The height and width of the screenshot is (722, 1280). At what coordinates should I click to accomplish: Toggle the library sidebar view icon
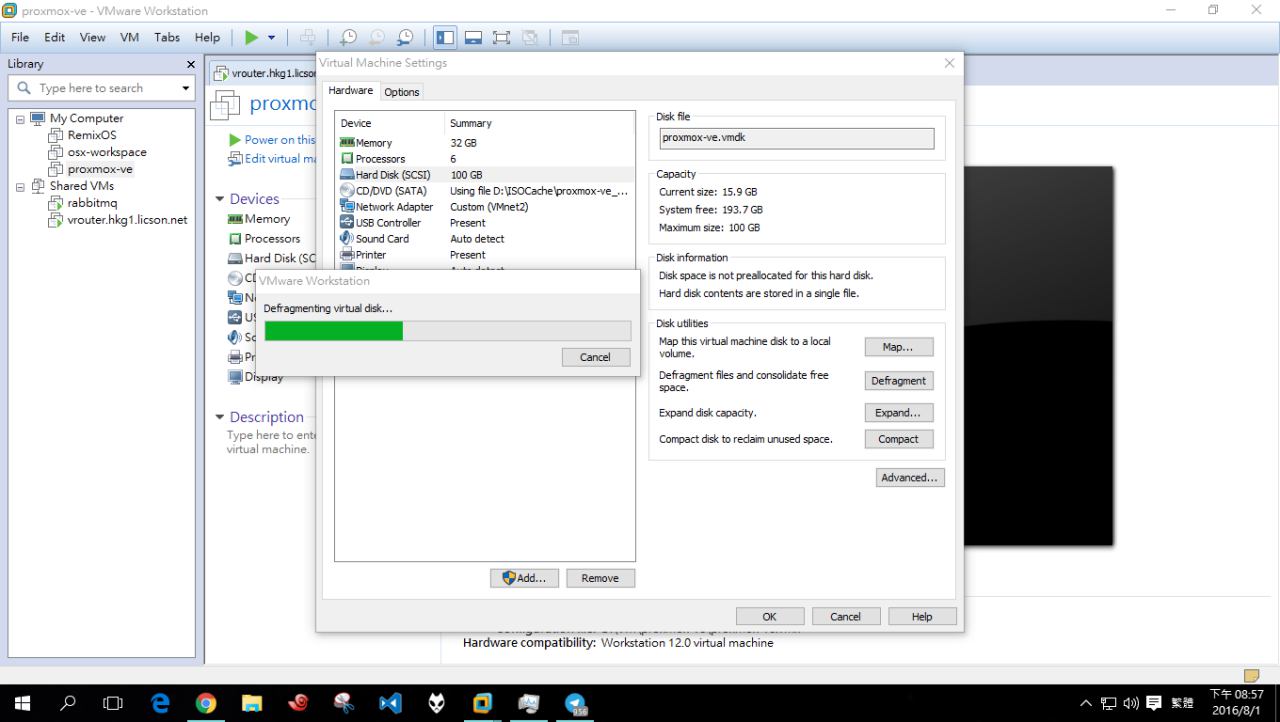(446, 38)
